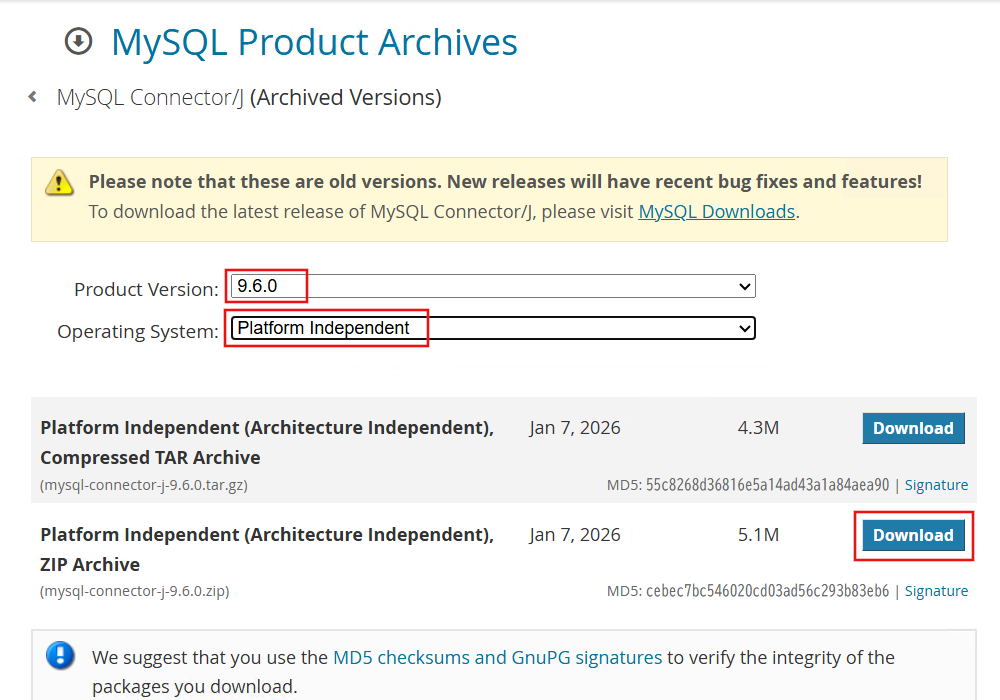Open the MySQL Downloads link
Viewport: 1000px width, 700px height.
point(717,212)
